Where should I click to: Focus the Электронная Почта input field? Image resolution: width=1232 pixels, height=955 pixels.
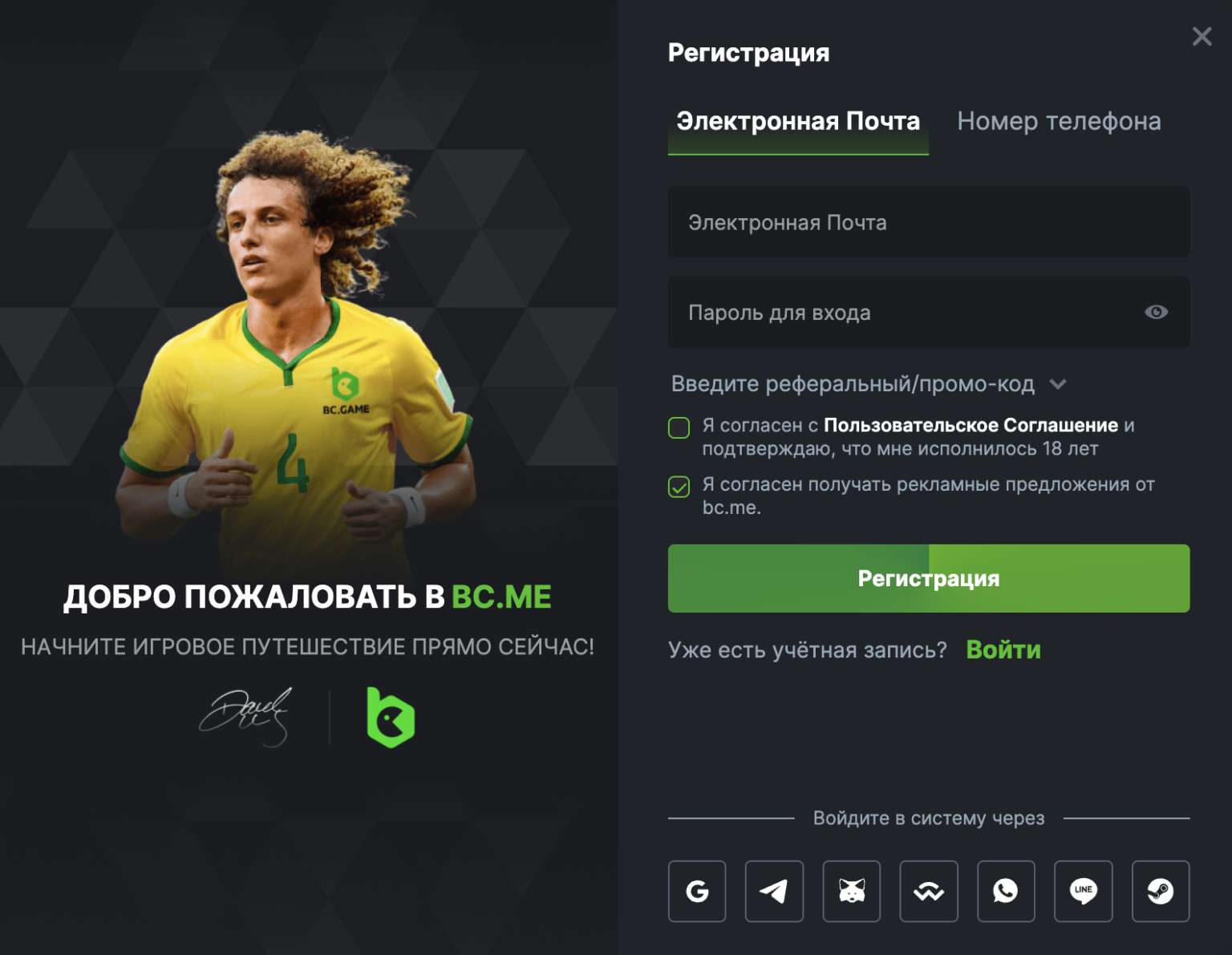click(x=929, y=222)
